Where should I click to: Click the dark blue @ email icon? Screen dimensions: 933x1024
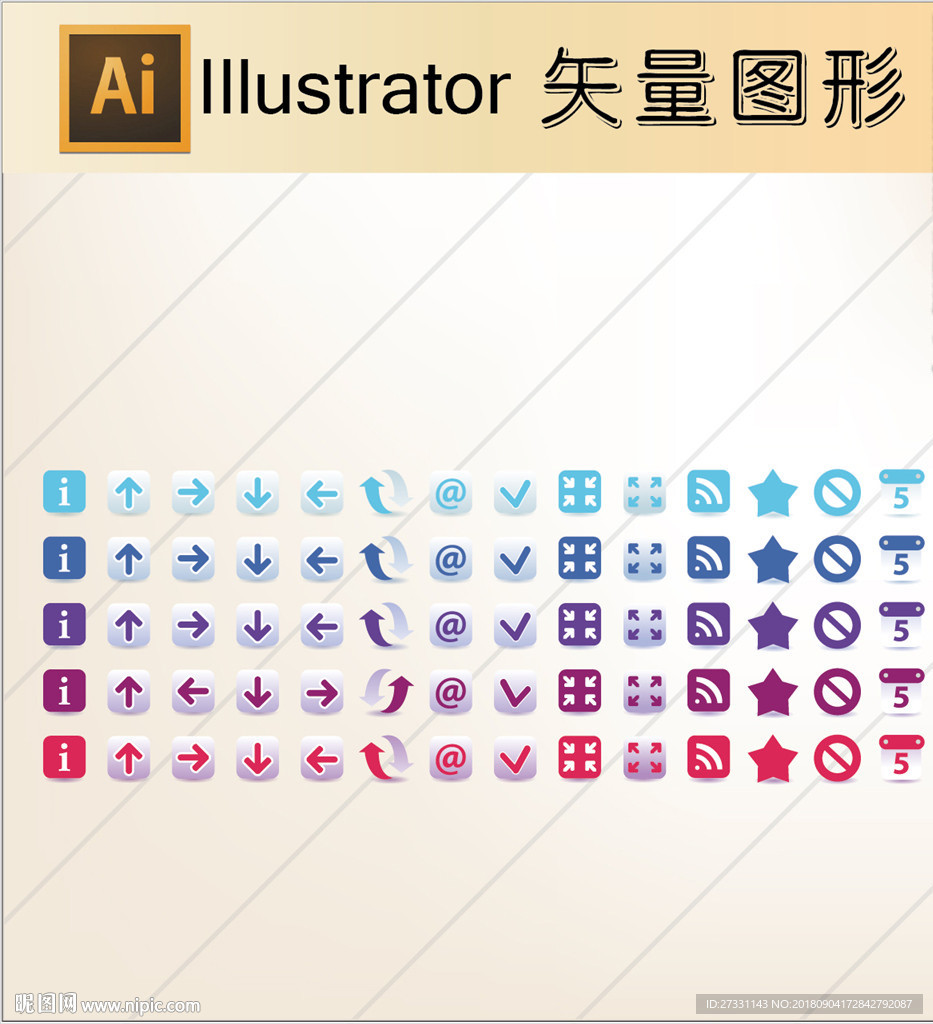click(451, 558)
